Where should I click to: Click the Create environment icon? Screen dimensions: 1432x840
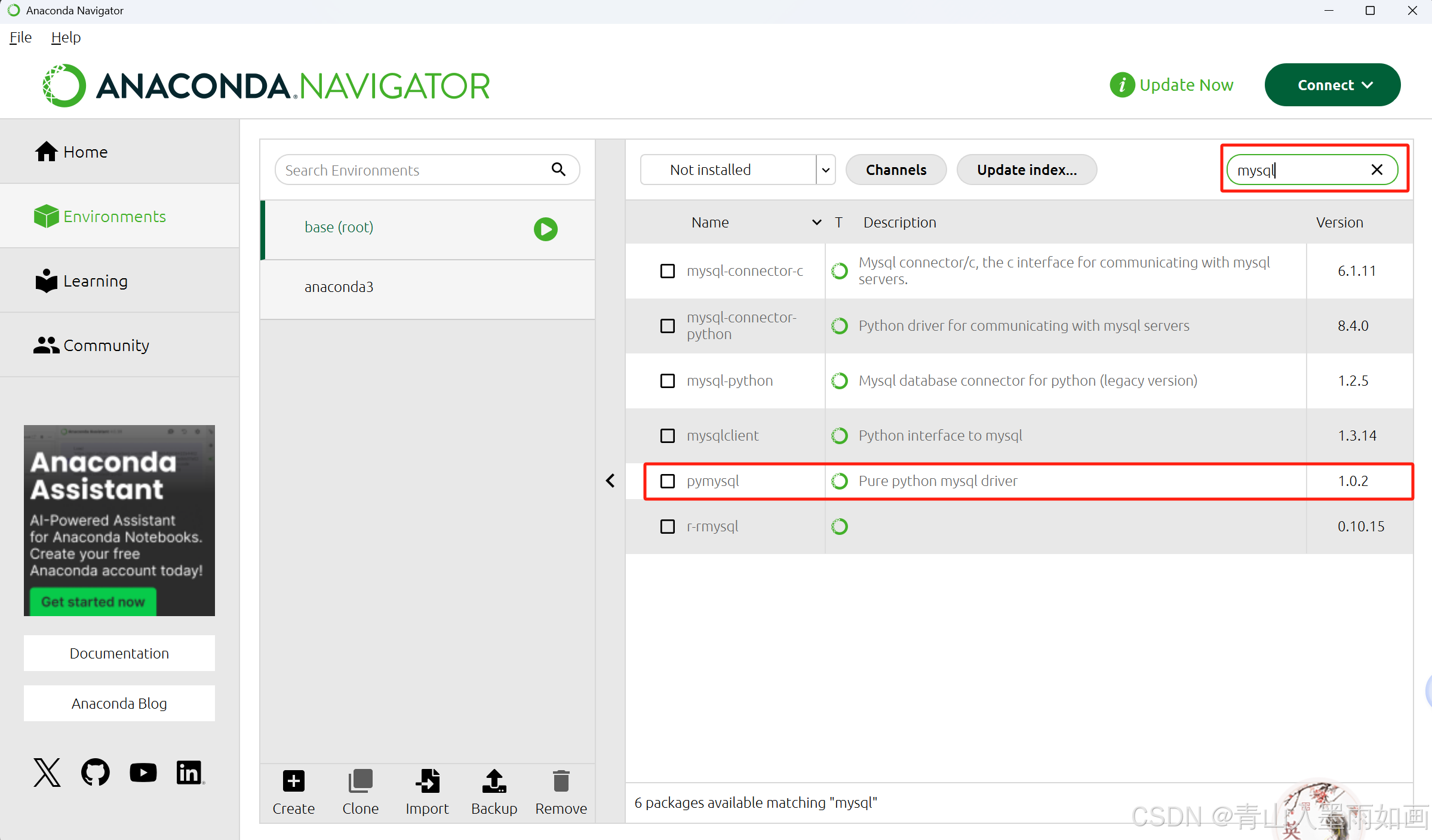click(293, 781)
